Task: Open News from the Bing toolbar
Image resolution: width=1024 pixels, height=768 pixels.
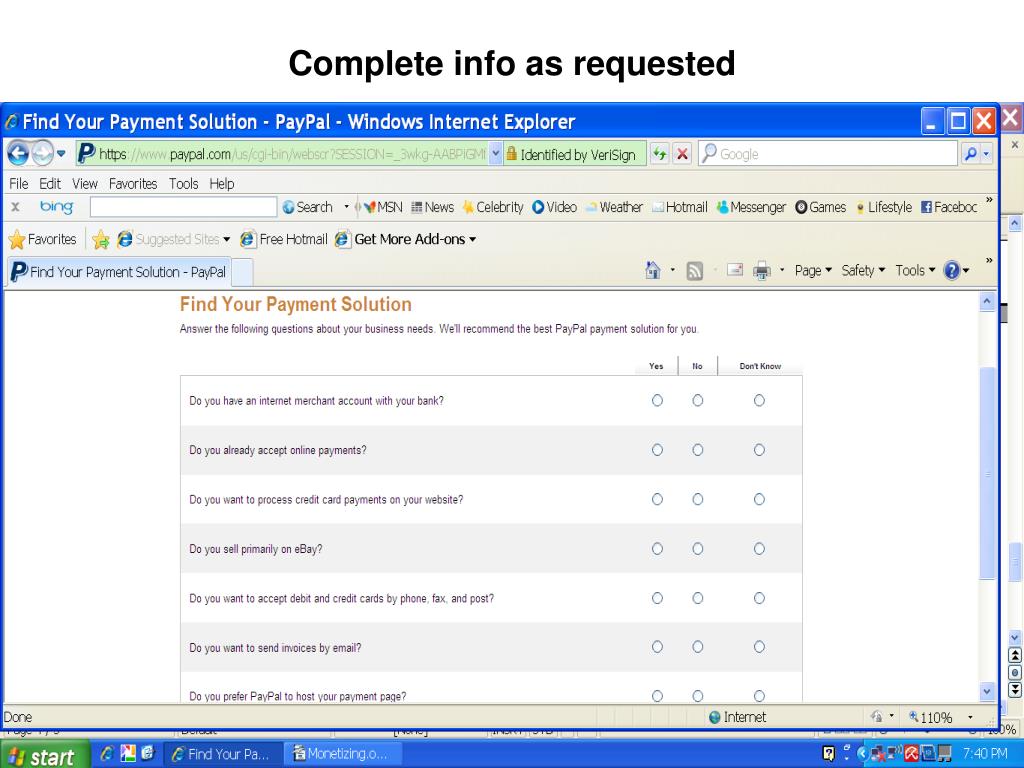Action: [432, 207]
